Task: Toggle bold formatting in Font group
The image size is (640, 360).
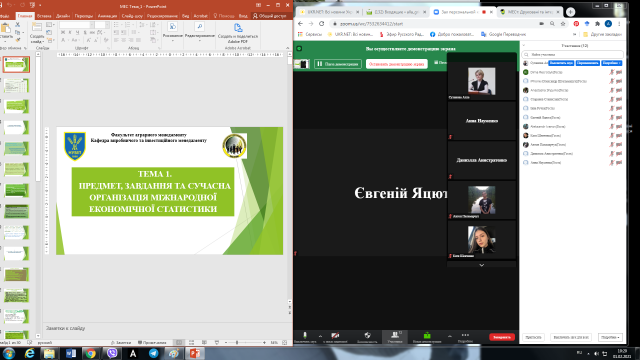Action: pyautogui.click(x=63, y=32)
